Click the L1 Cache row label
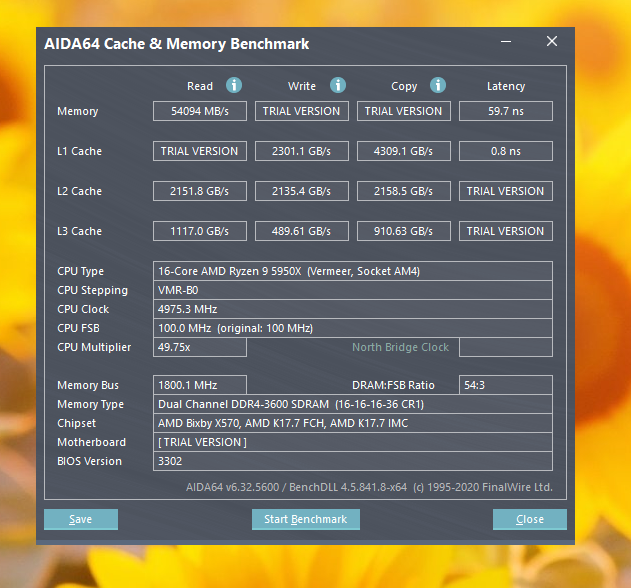Screen dimensions: 631x588 coord(79,151)
